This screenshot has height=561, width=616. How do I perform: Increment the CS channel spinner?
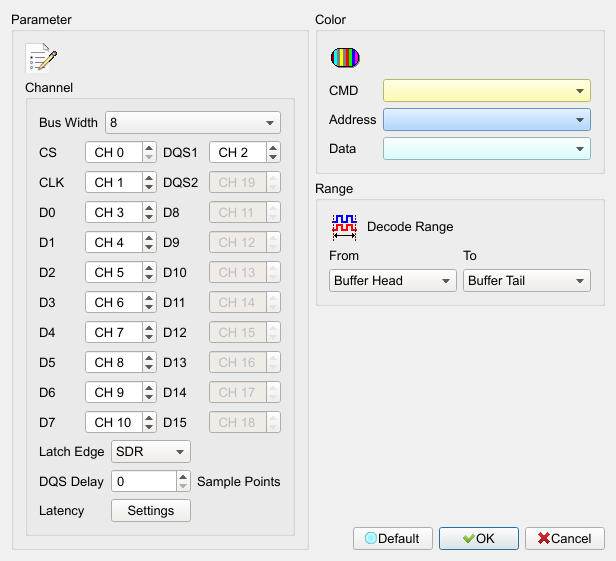pyautogui.click(x=149, y=148)
